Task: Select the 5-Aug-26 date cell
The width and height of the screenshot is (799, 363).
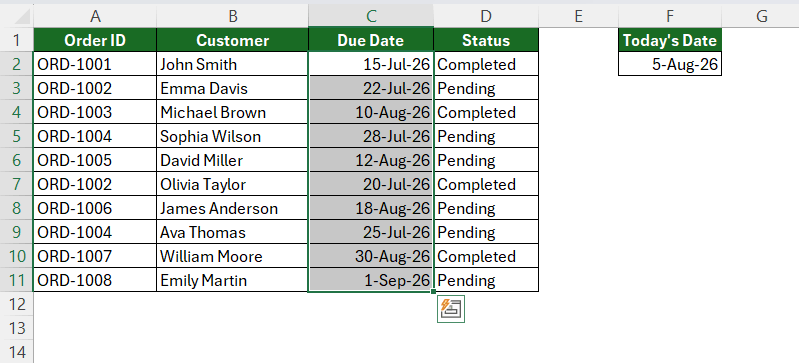Action: coord(670,64)
